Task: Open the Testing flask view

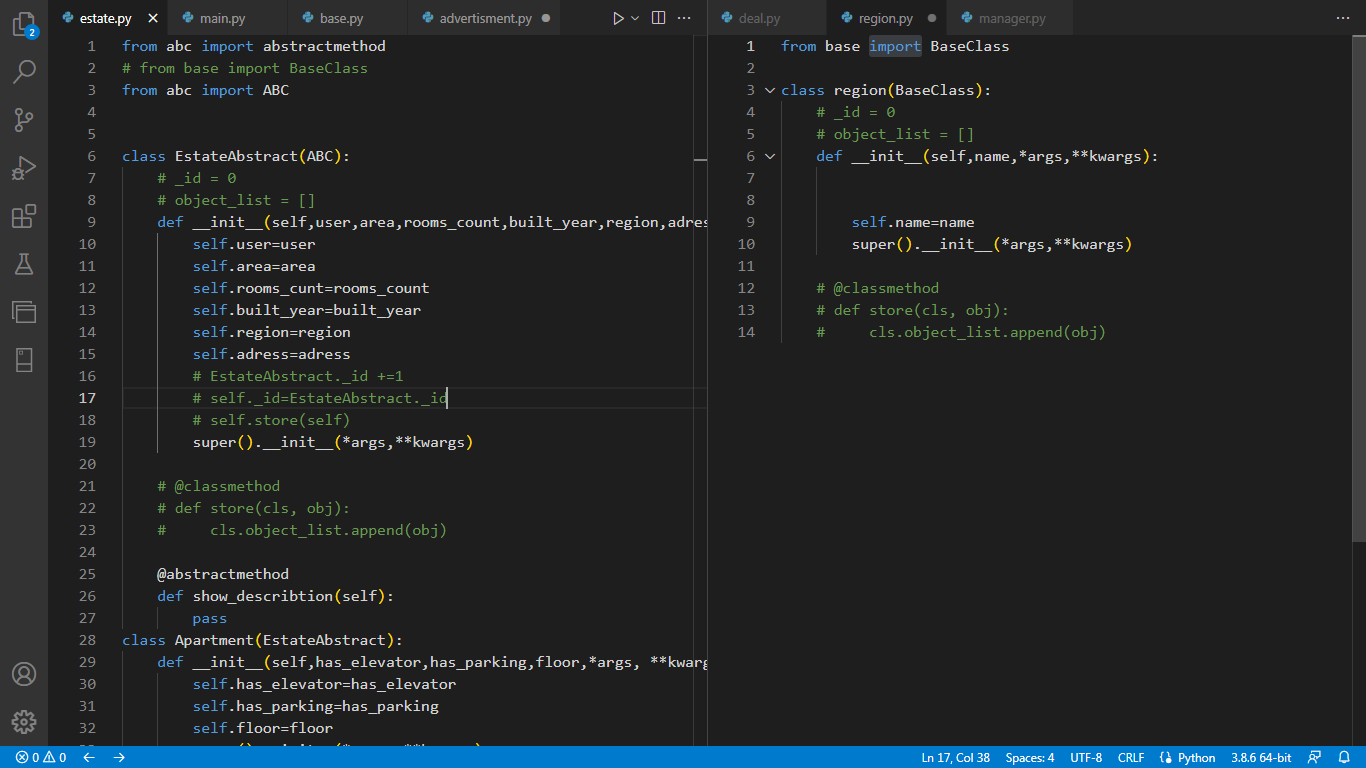Action: point(24,264)
